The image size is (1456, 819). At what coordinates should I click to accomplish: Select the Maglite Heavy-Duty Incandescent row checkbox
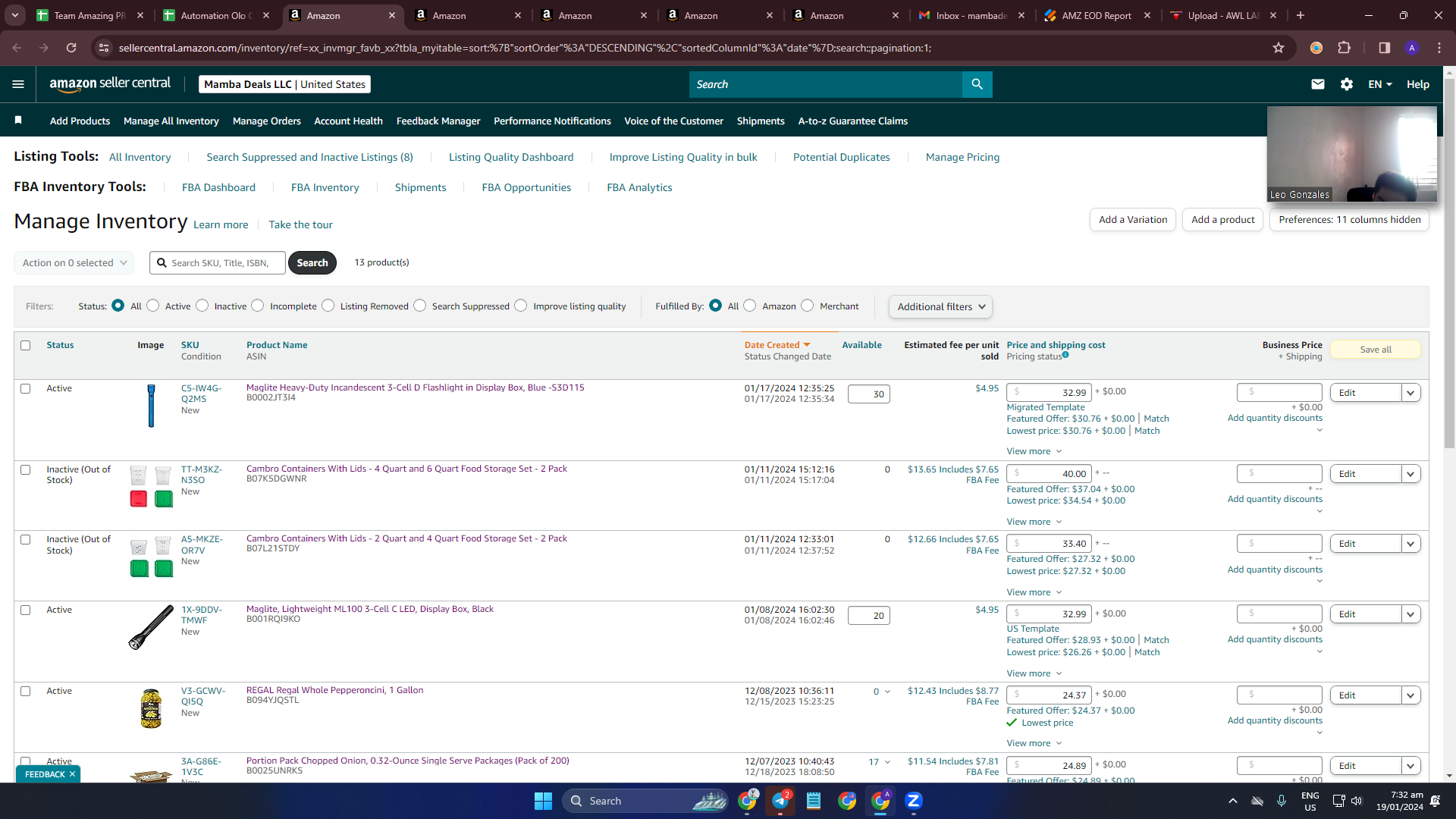tap(25, 388)
